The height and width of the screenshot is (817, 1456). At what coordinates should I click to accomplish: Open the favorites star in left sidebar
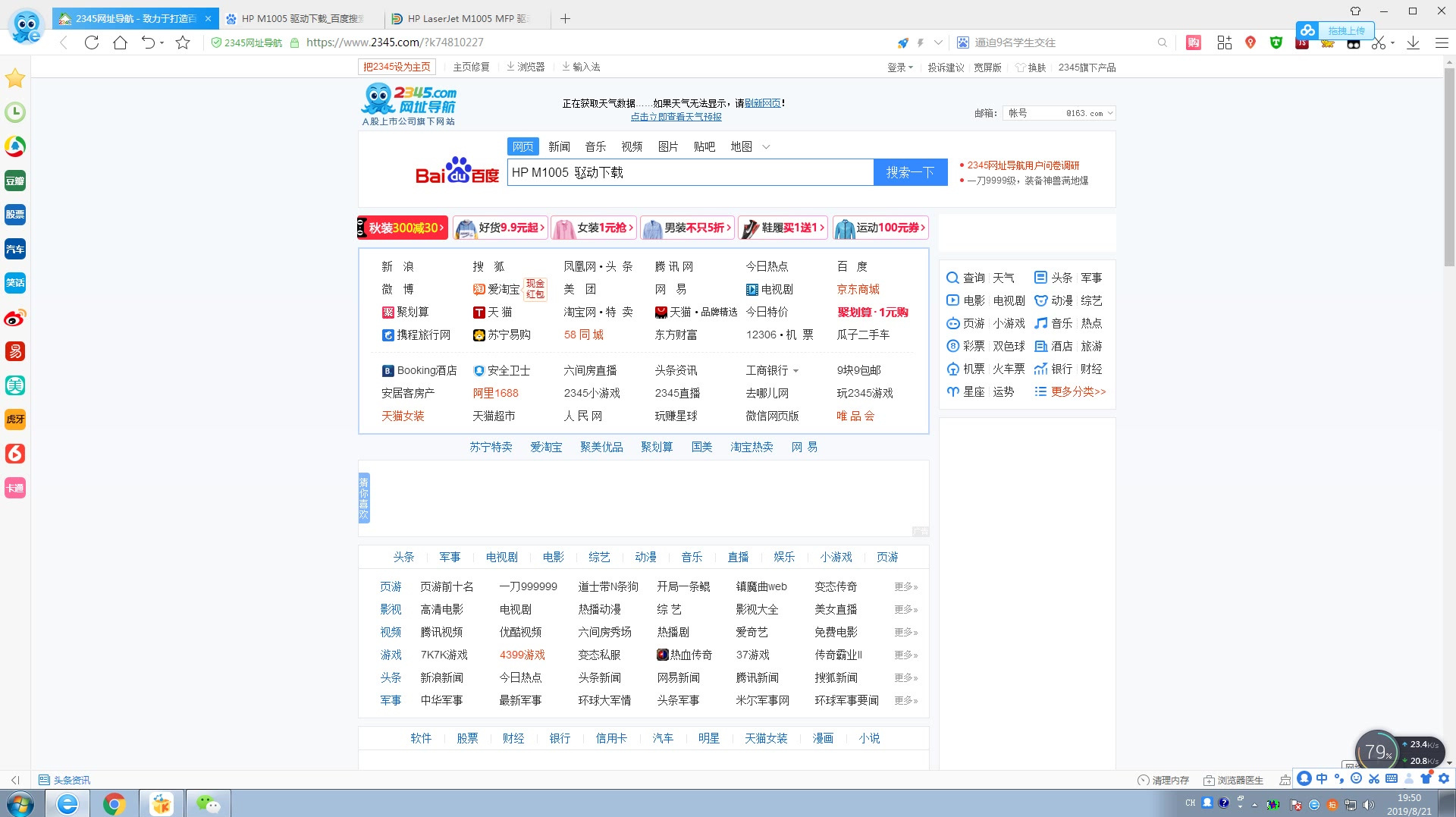(15, 77)
